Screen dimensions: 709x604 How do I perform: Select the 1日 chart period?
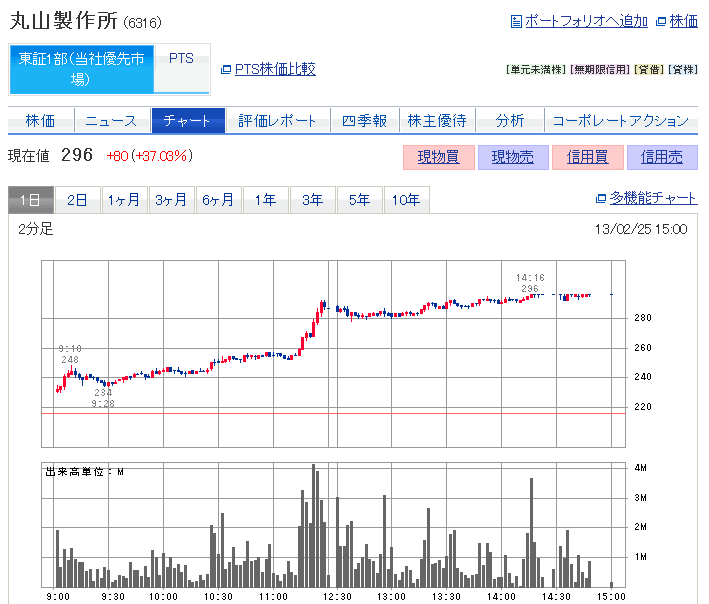pyautogui.click(x=31, y=200)
